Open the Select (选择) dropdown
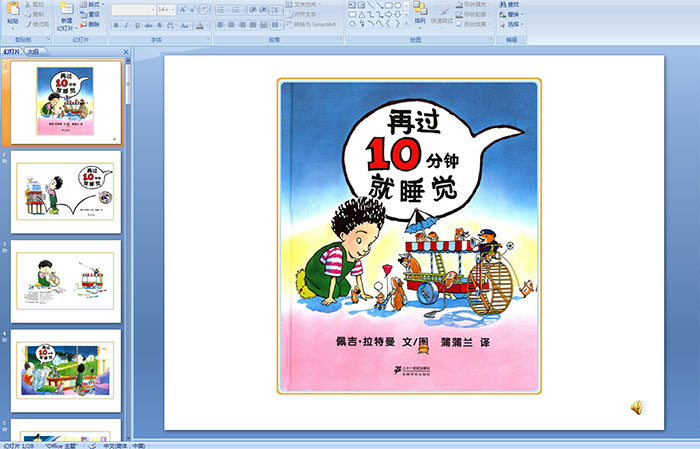This screenshot has width=700, height=449. (512, 24)
